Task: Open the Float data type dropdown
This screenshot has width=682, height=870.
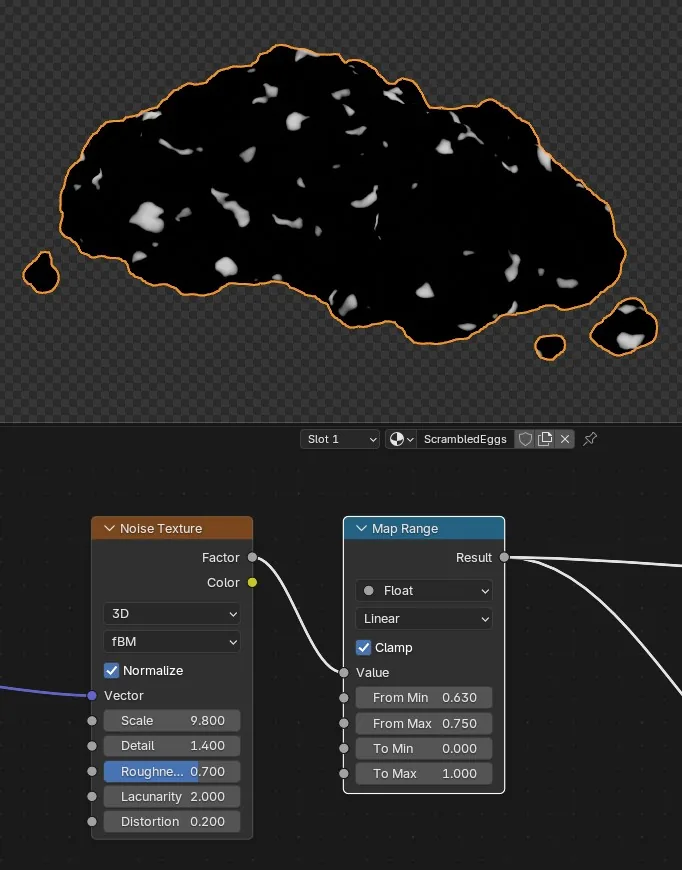Action: [424, 591]
